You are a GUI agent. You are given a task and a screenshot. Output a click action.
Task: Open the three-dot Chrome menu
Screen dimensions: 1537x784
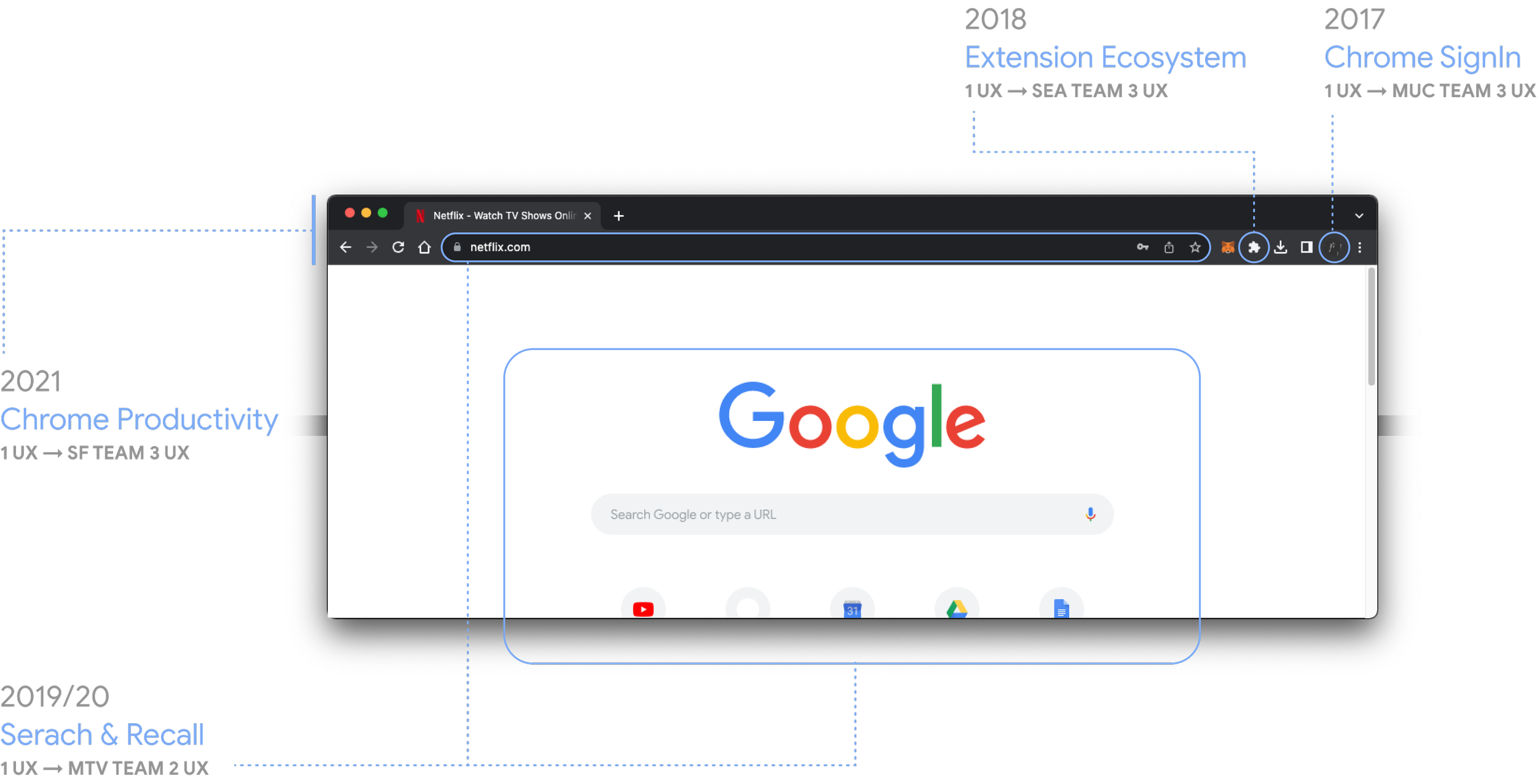click(x=1359, y=247)
